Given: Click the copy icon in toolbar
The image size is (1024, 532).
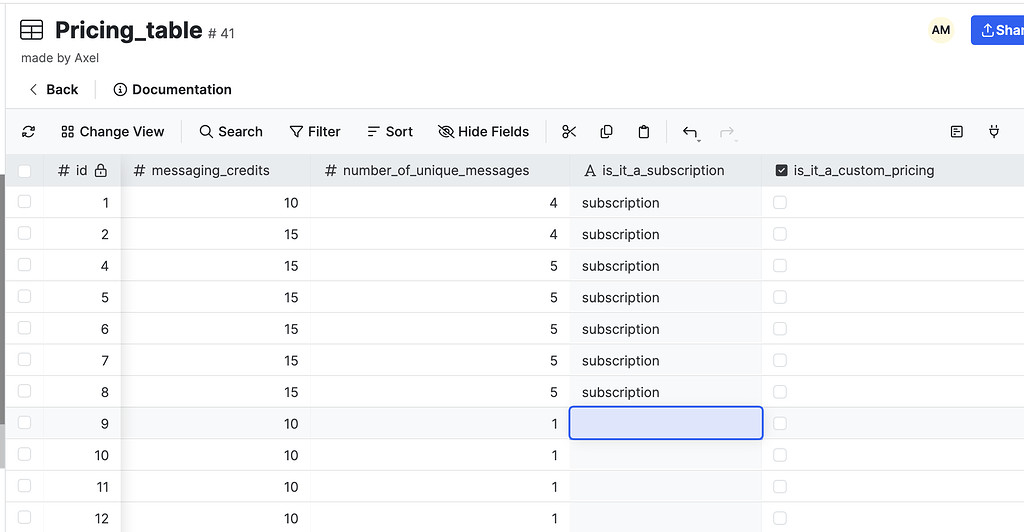Looking at the screenshot, I should tap(606, 132).
